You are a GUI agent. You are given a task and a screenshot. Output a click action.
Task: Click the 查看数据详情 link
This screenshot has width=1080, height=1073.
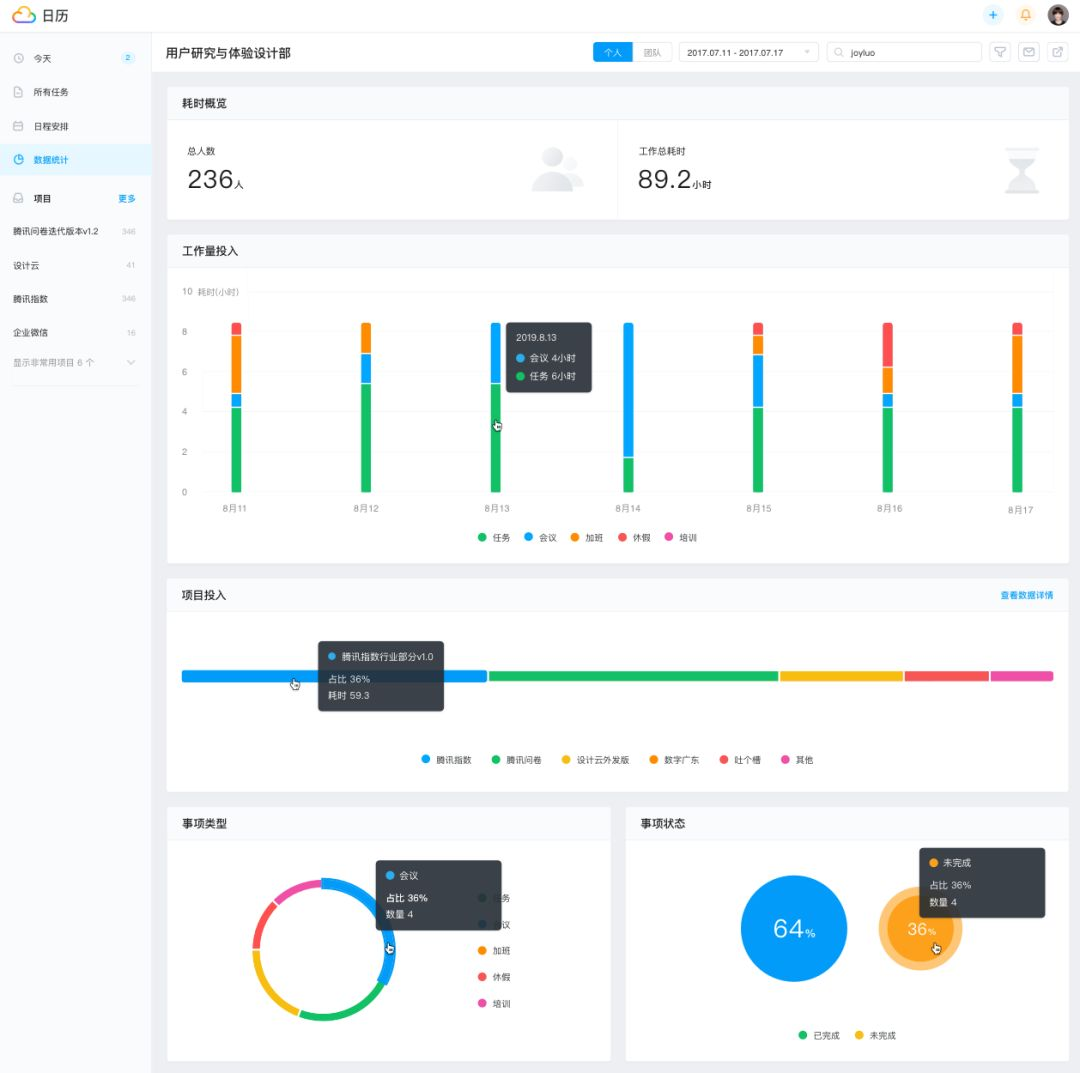[x=1026, y=595]
